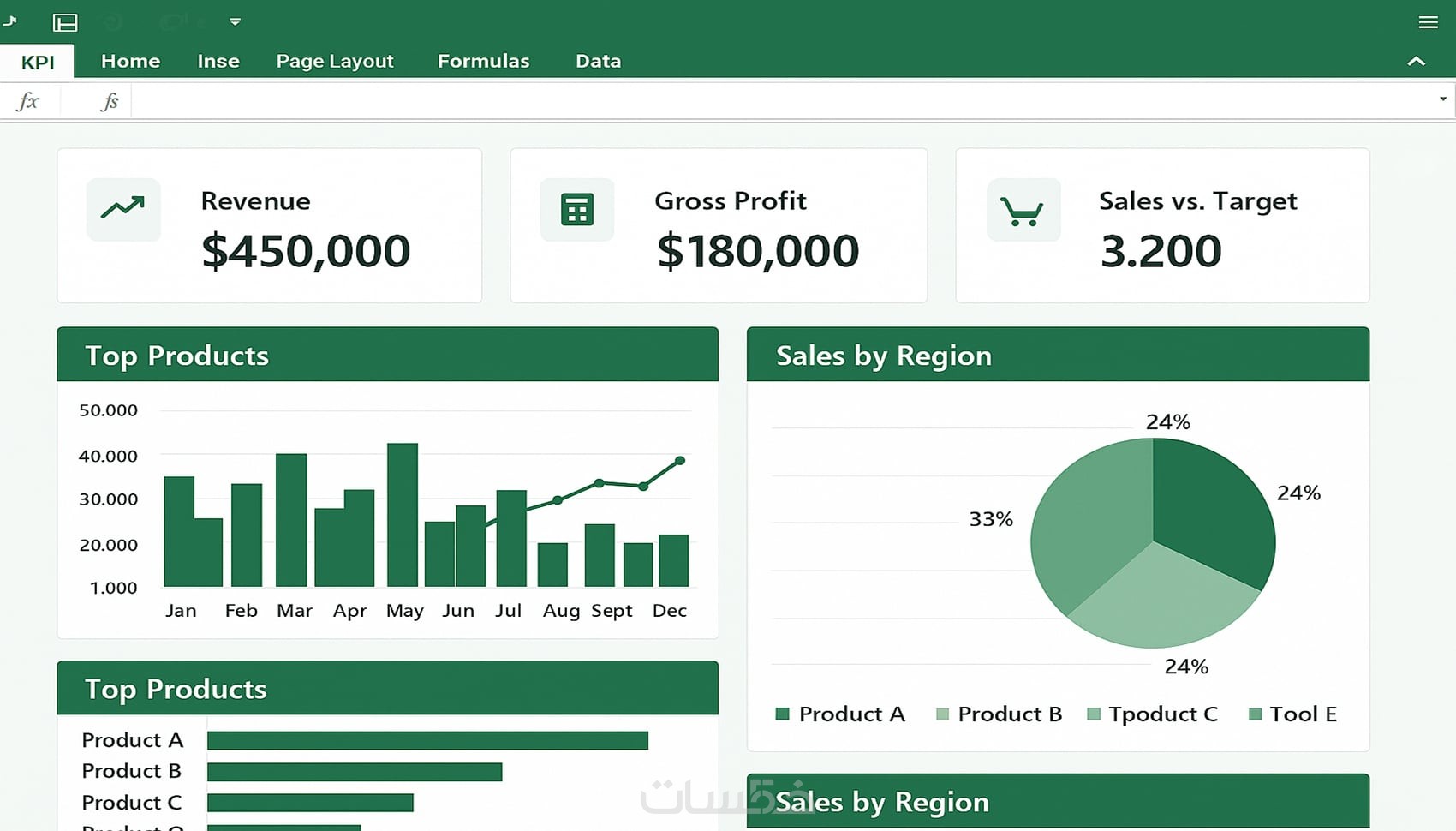1456x831 pixels.
Task: Select the 40.000 axis label
Action: click(x=108, y=457)
